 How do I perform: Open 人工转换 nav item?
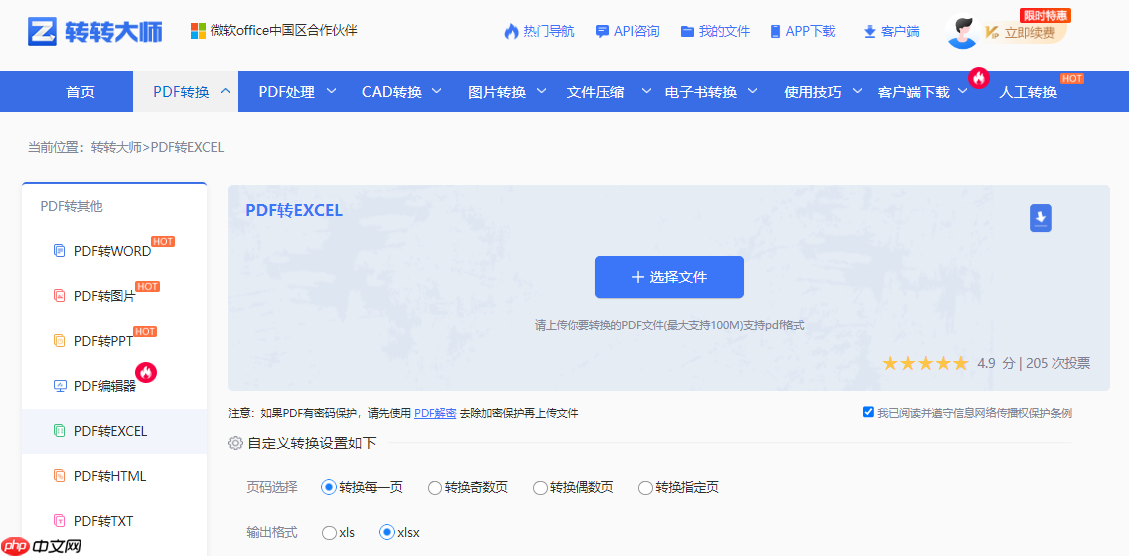pos(1027,92)
